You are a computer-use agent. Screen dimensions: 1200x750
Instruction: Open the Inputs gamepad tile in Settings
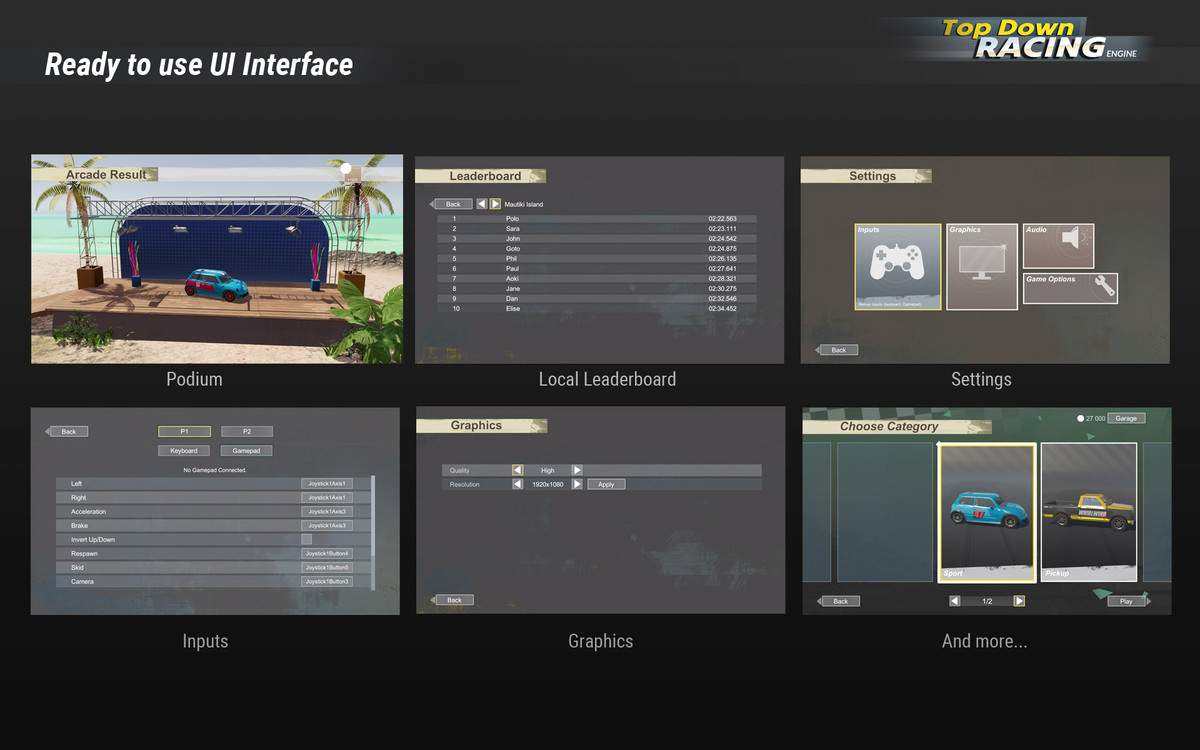click(x=898, y=266)
